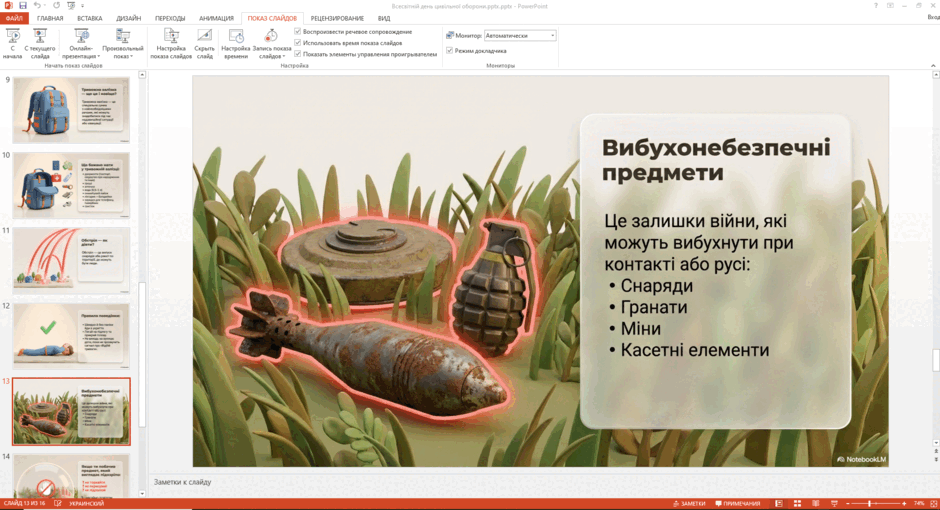The height and width of the screenshot is (510, 940).
Task: Switch to РЕЦЕНЗИРОВАНИЕ ribbon tab
Action: [337, 19]
